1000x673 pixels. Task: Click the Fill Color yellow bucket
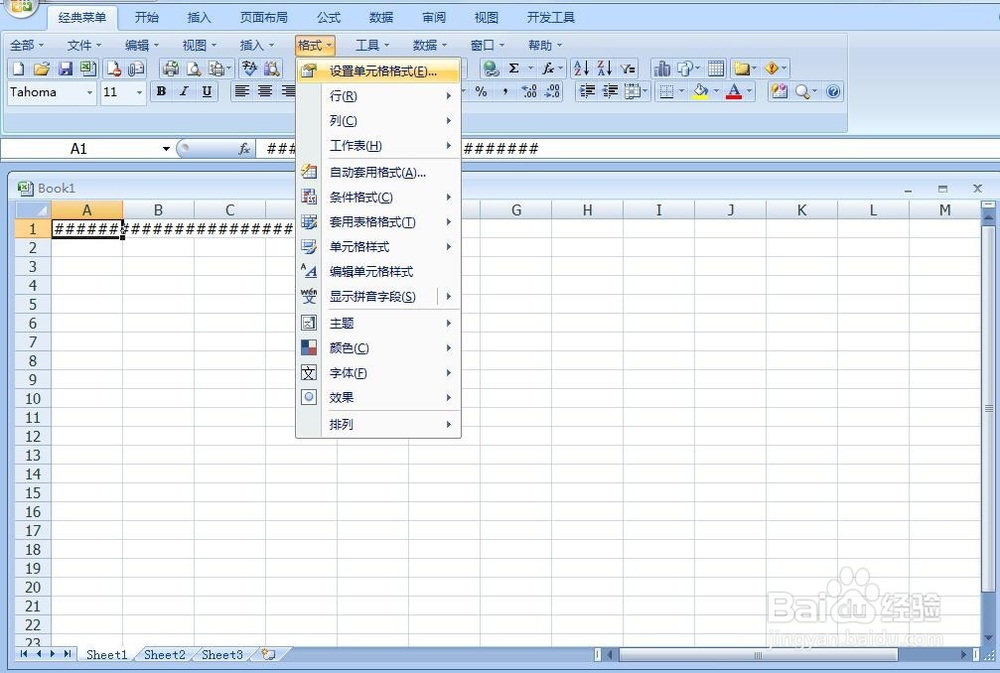(701, 92)
